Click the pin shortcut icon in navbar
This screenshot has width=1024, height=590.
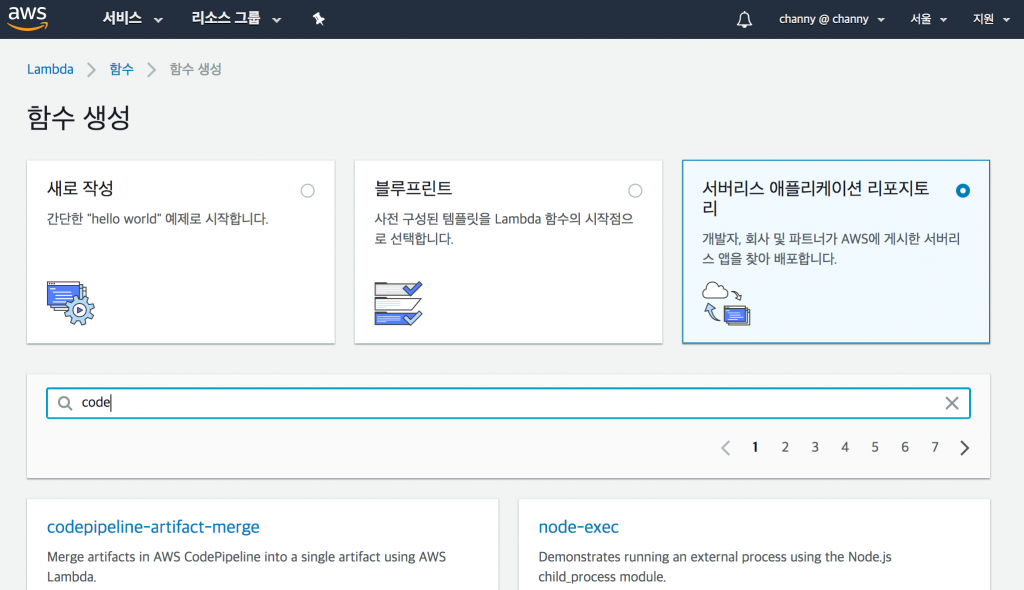[319, 19]
